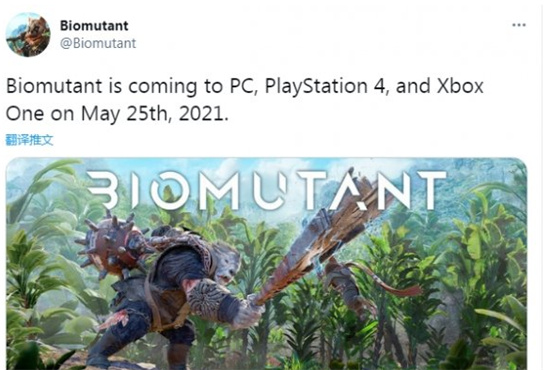The image size is (550, 370).
Task: Click the 'May 25th, 2021' date text
Action: click(x=155, y=114)
